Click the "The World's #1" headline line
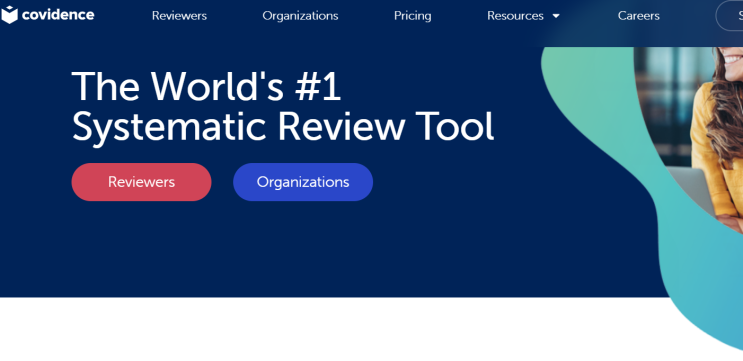This screenshot has width=743, height=361. point(206,86)
